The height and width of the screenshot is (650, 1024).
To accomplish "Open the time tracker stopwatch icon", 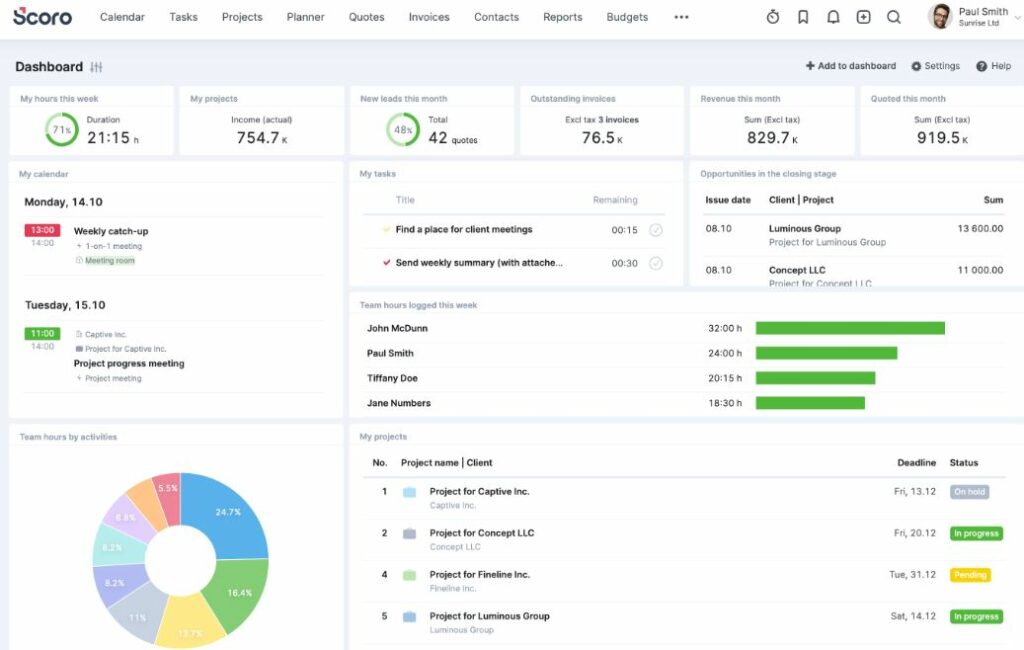I will pos(773,17).
